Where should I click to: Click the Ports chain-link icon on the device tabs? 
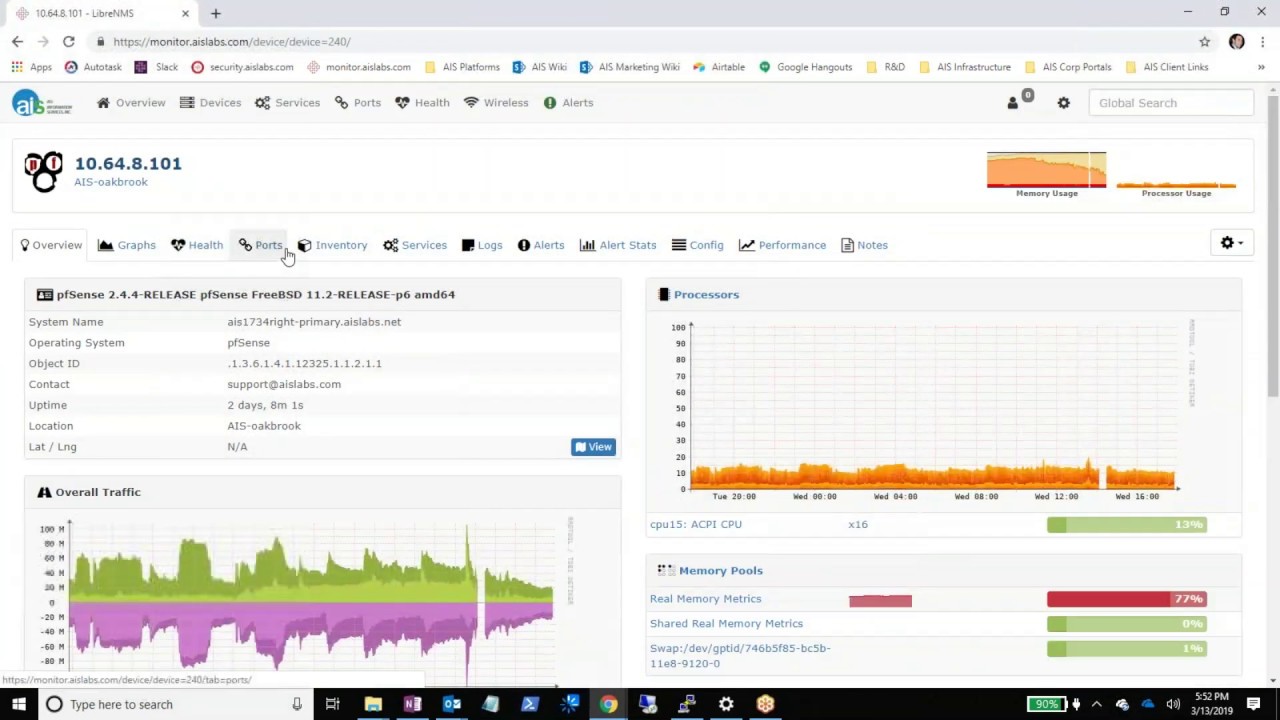click(245, 245)
